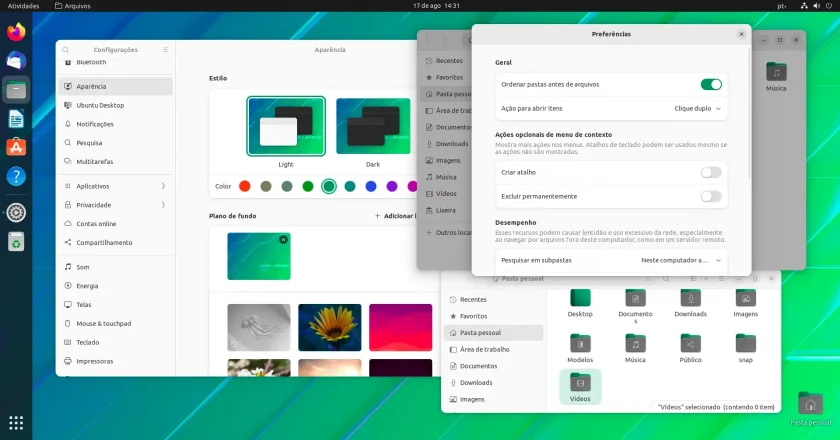Show applications grid in dock

click(x=16, y=422)
